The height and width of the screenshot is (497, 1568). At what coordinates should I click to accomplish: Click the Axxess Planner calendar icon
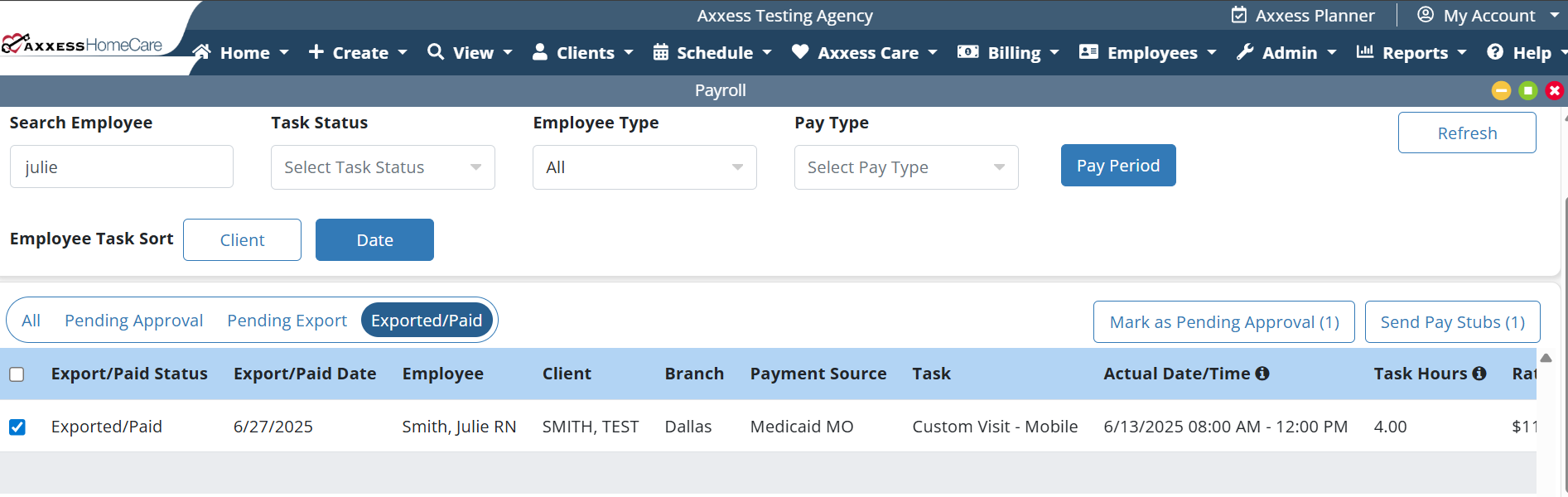(x=1239, y=15)
